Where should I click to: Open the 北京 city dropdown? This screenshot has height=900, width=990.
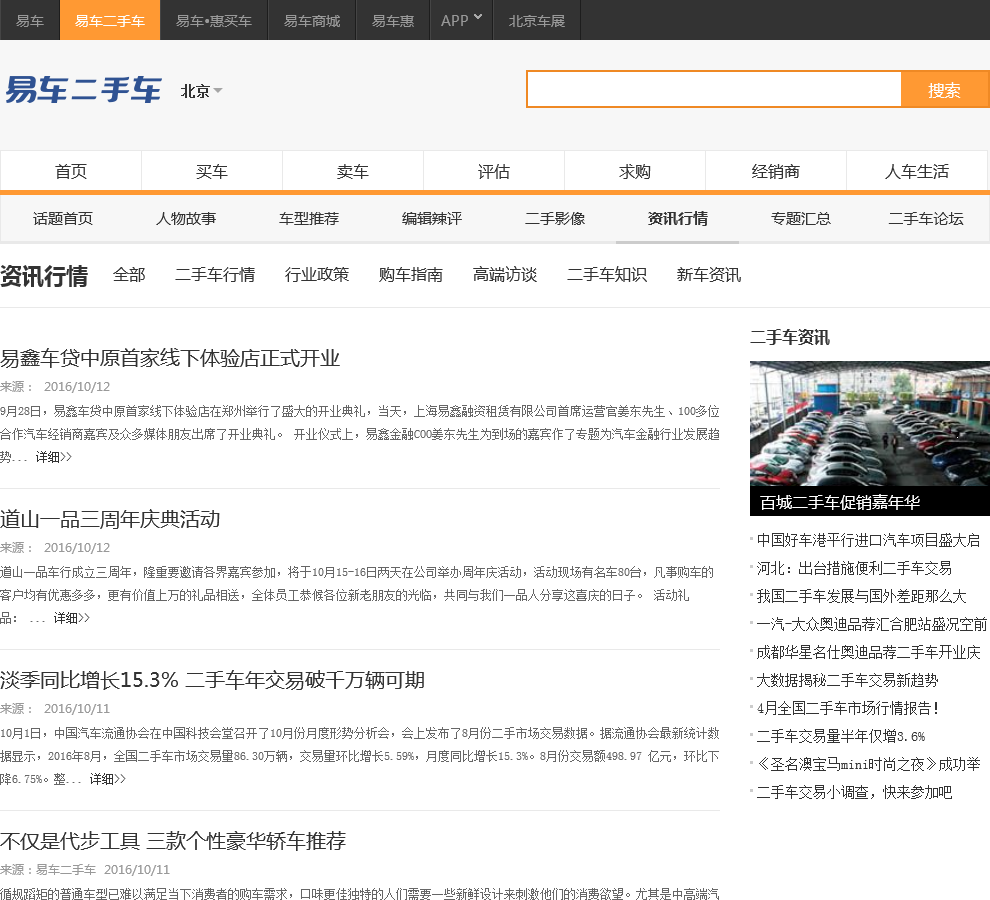pyautogui.click(x=201, y=91)
